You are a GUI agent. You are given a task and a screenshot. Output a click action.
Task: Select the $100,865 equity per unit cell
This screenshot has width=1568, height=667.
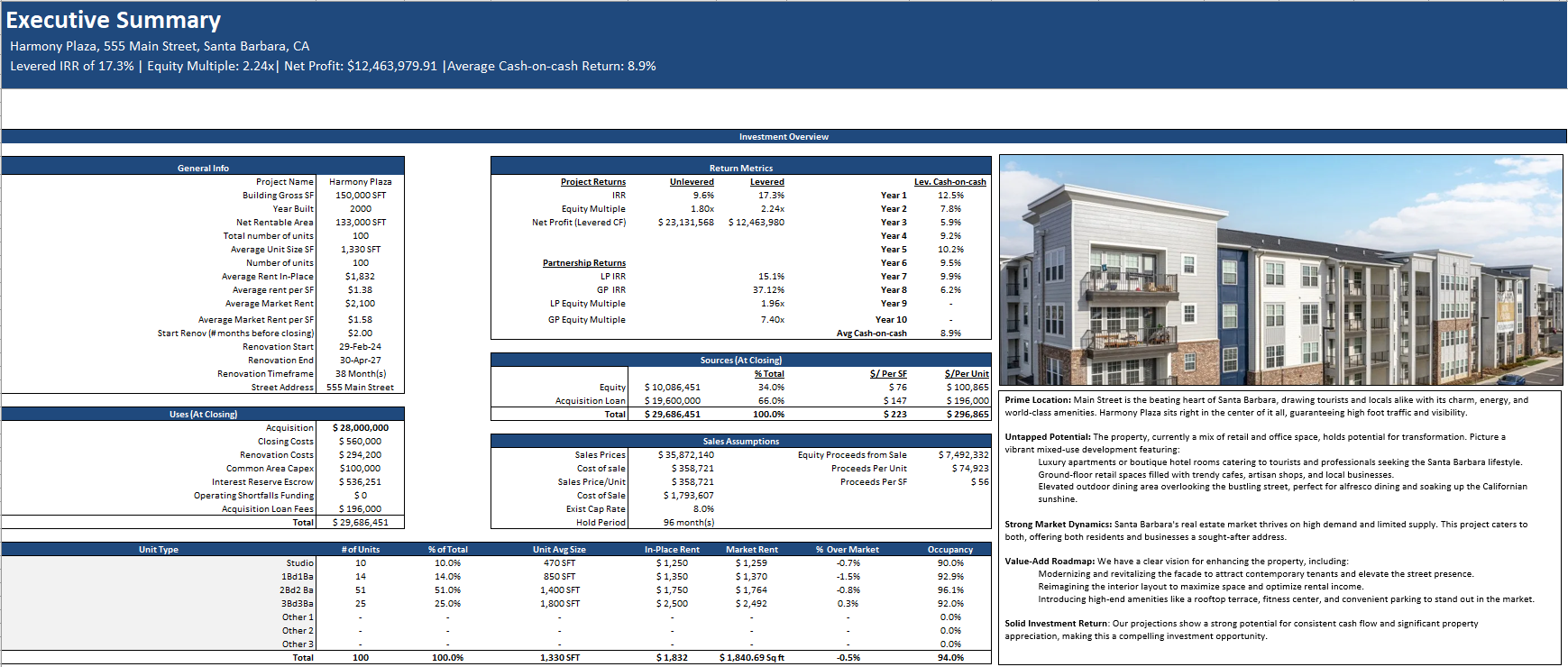(x=967, y=388)
